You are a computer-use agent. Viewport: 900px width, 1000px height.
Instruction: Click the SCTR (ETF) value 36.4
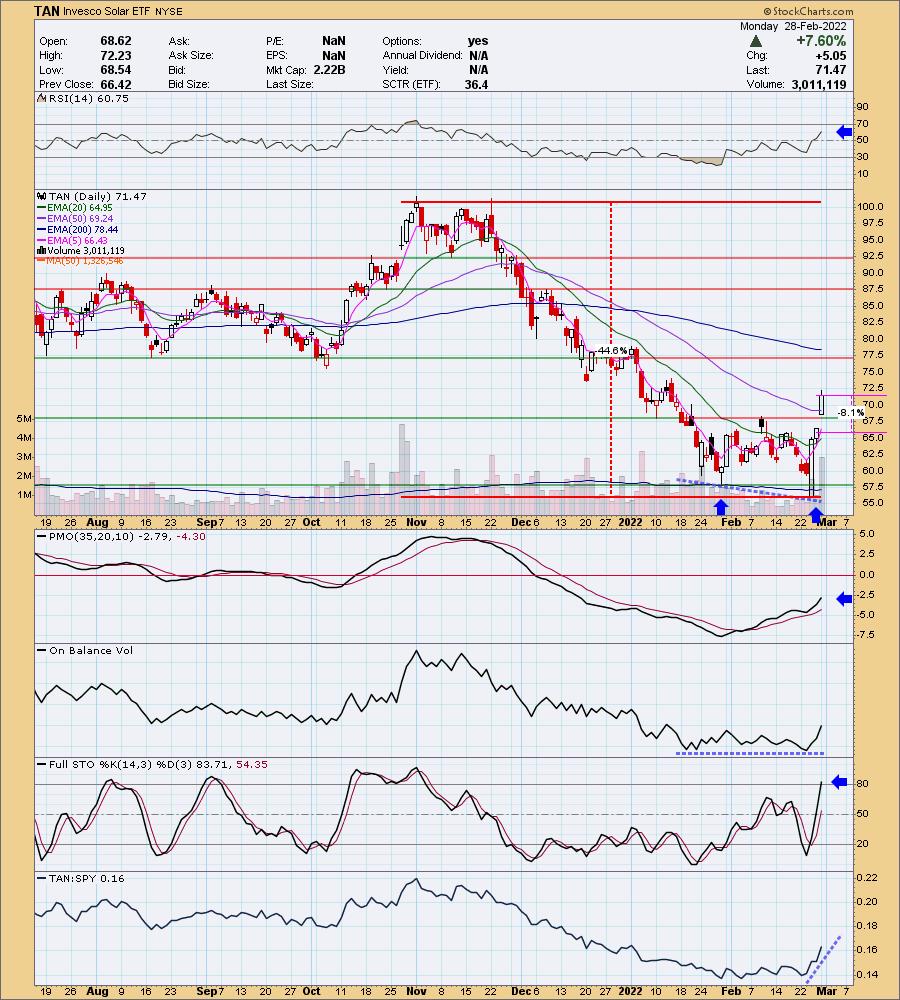point(476,84)
